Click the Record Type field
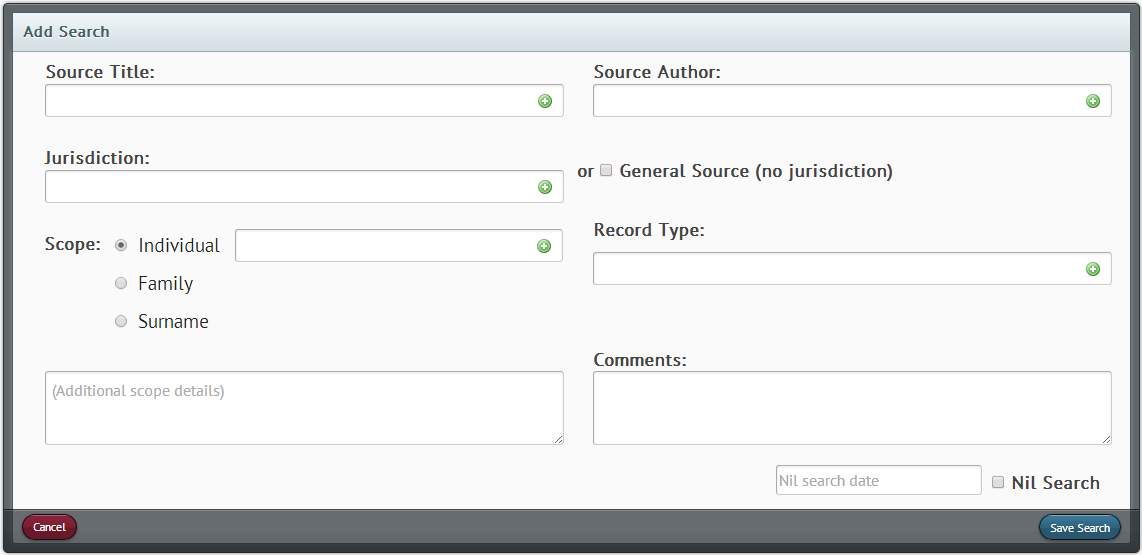Screen dimensions: 1142x555 852,269
